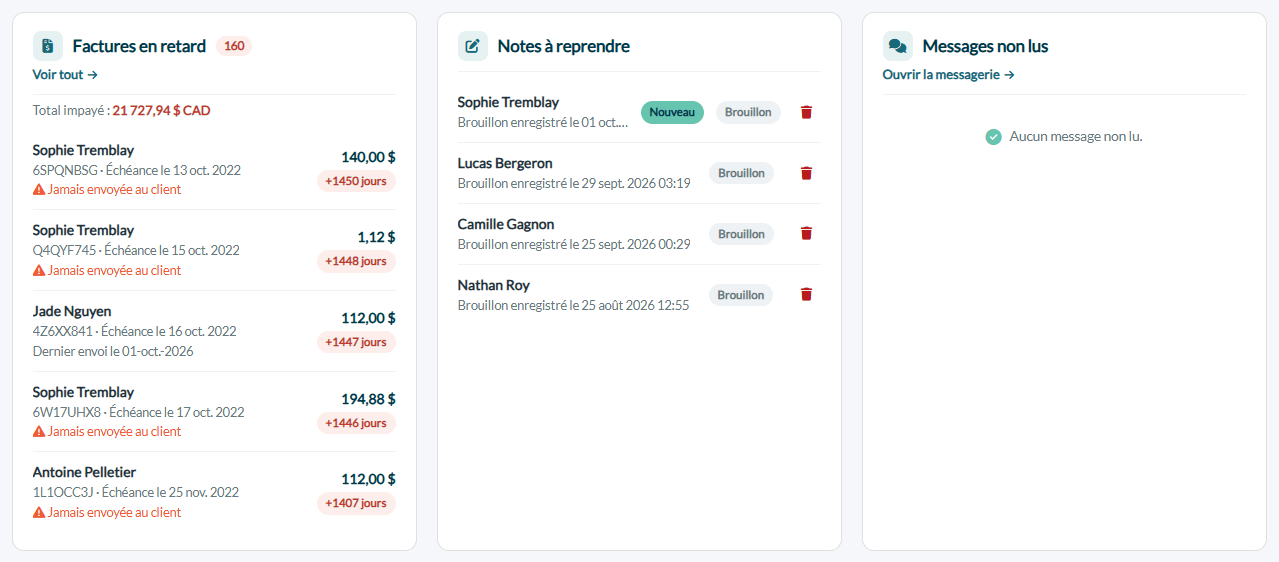Click warning icon on invoice 1L1OCC3J
1279x562 pixels.
click(x=39, y=512)
